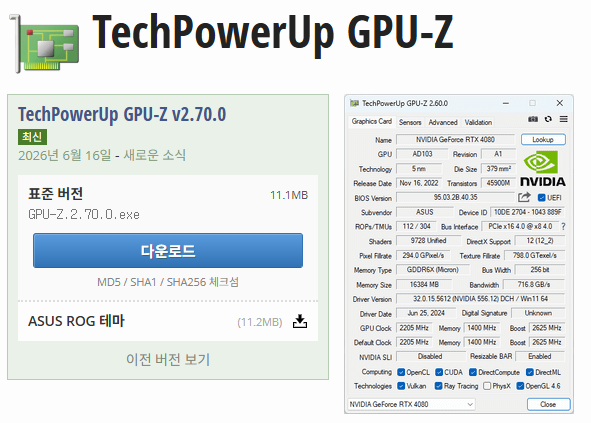The width and height of the screenshot is (591, 423).
Task: Click the ASUS ROG 테마 link
Action: pyautogui.click(x=76, y=321)
